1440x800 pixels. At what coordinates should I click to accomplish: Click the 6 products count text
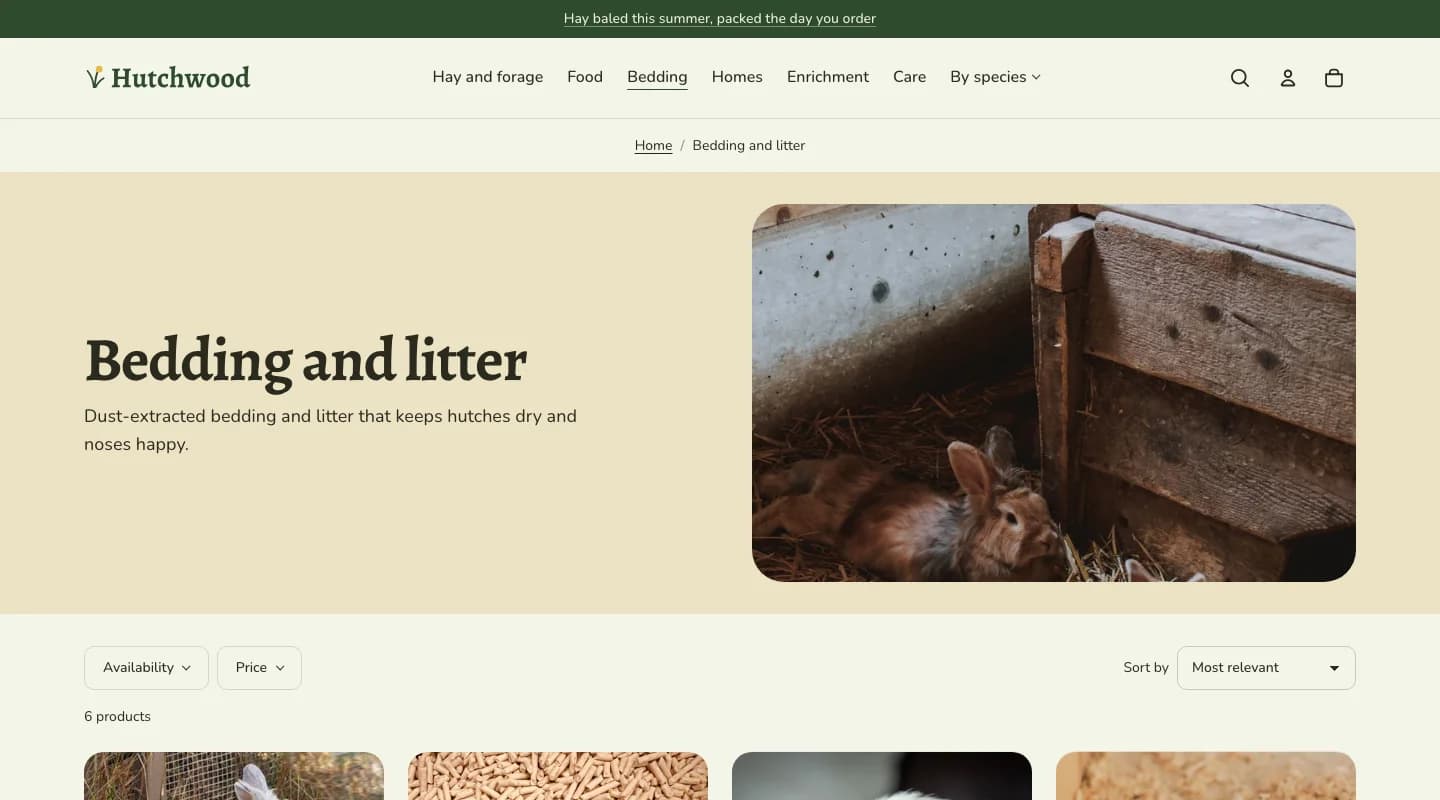pos(118,717)
